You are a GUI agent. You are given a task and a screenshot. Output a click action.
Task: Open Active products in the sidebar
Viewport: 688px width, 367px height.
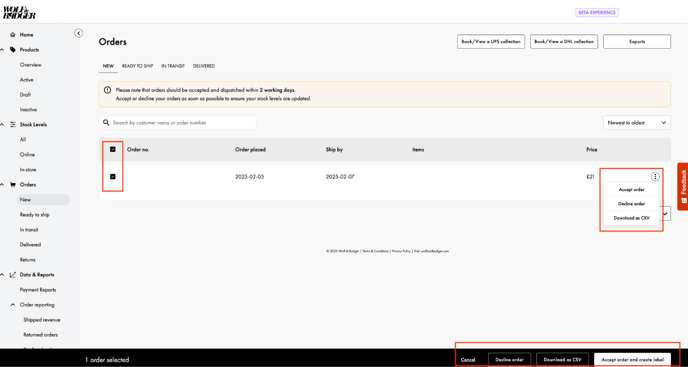click(x=26, y=80)
